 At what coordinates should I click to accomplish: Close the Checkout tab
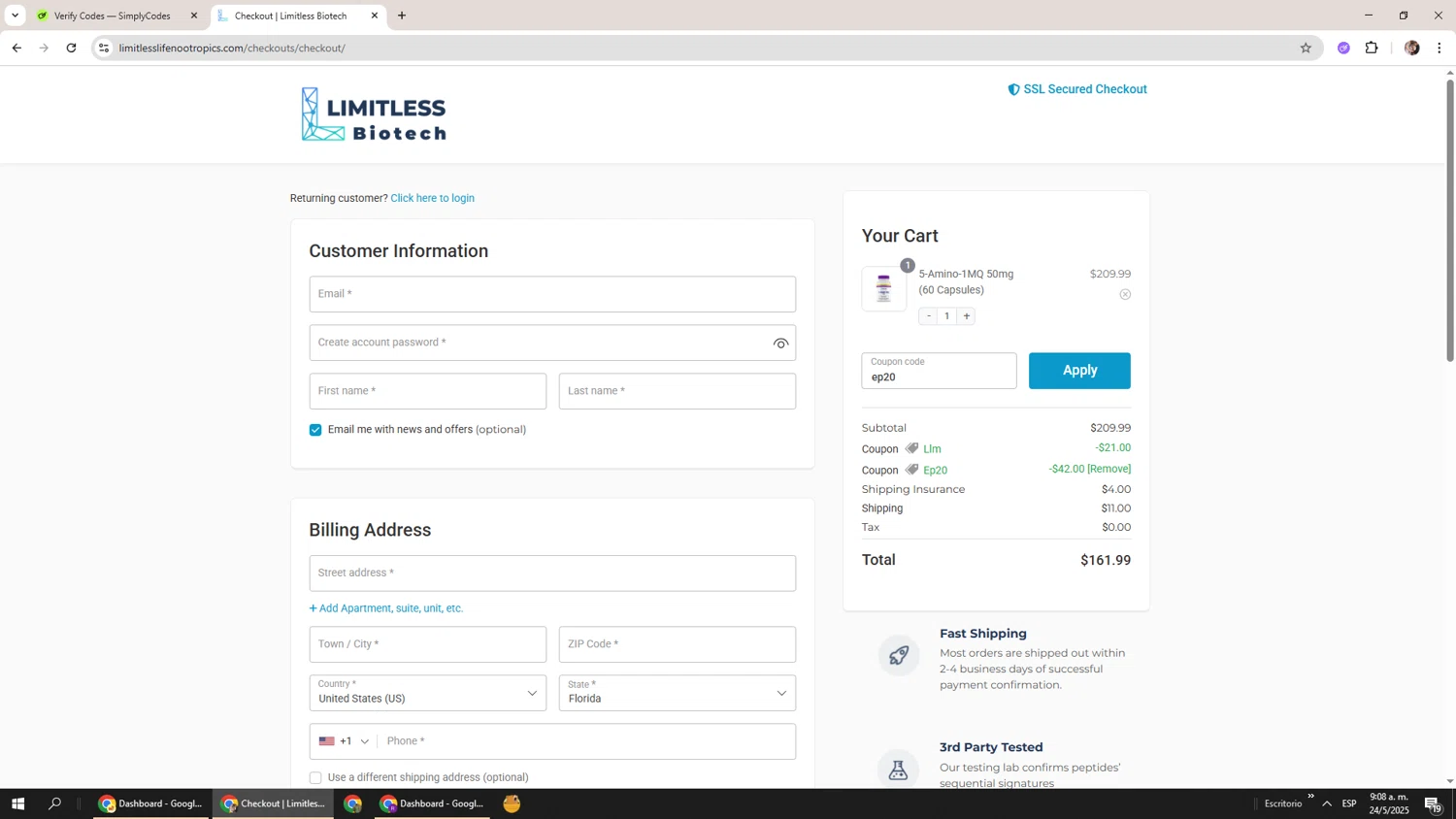(375, 16)
